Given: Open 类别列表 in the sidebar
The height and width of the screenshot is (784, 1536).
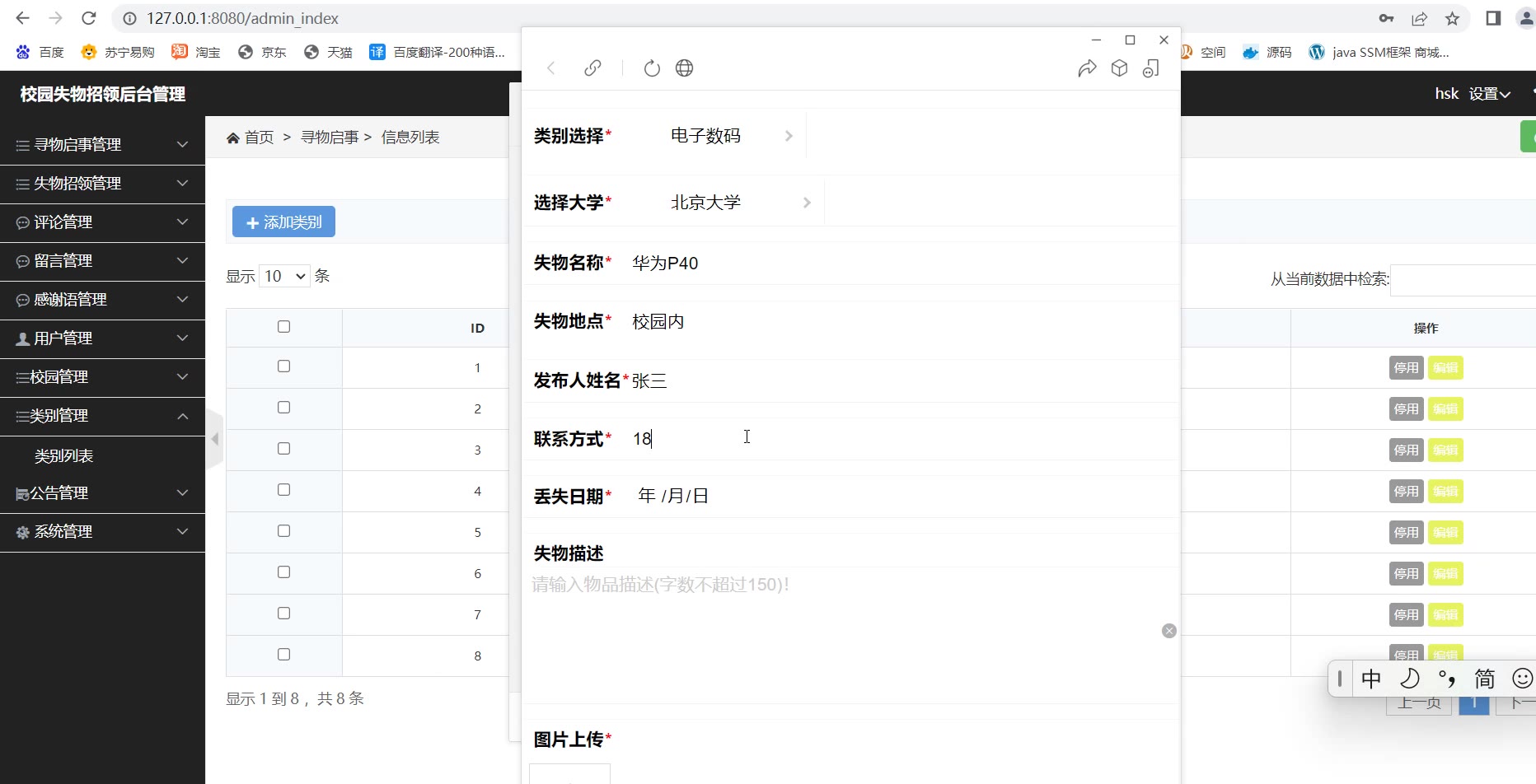Looking at the screenshot, I should [64, 456].
